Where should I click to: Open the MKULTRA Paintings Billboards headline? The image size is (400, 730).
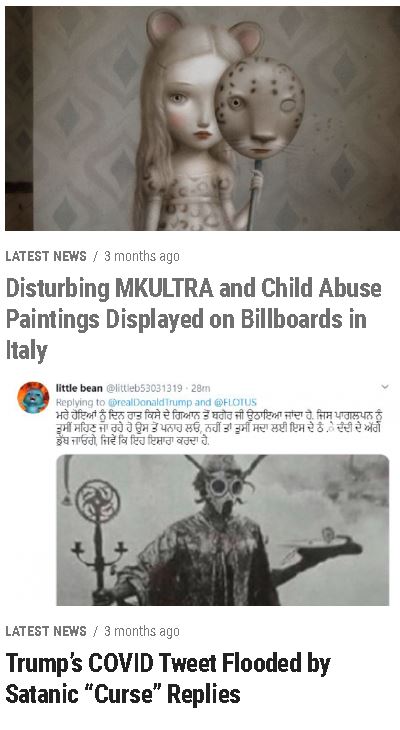[x=193, y=319]
